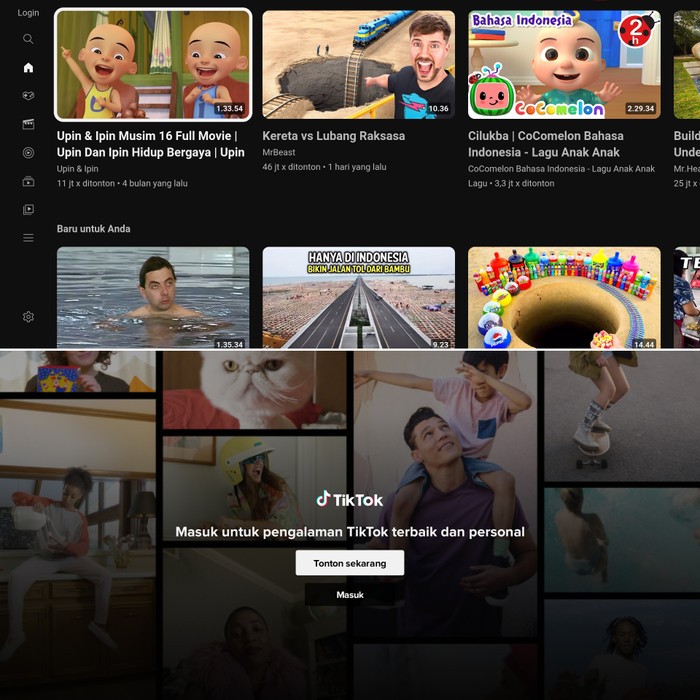Click the TikTok logo
Screen dimensions: 700x700
tap(350, 500)
